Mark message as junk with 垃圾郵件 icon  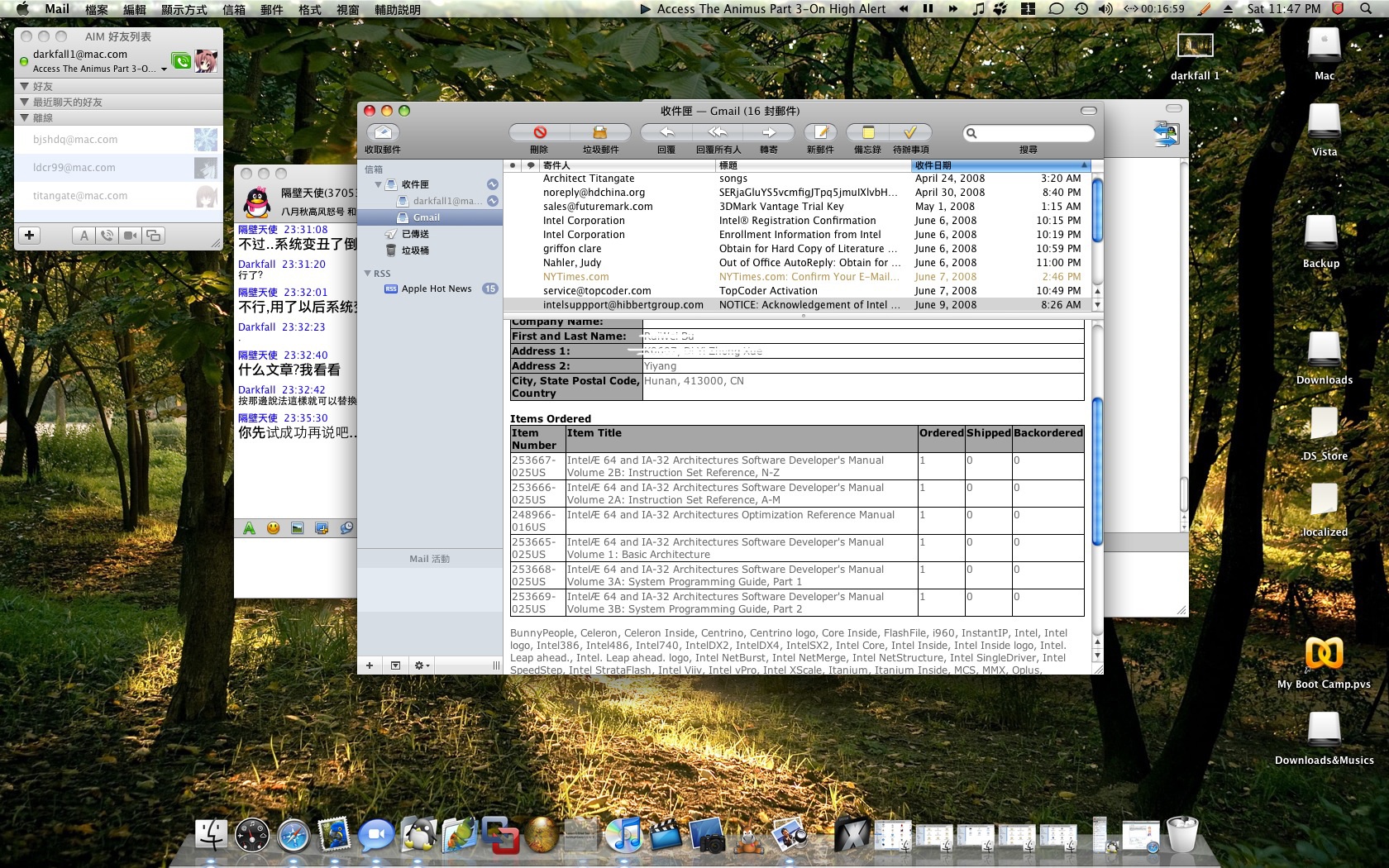(x=600, y=132)
